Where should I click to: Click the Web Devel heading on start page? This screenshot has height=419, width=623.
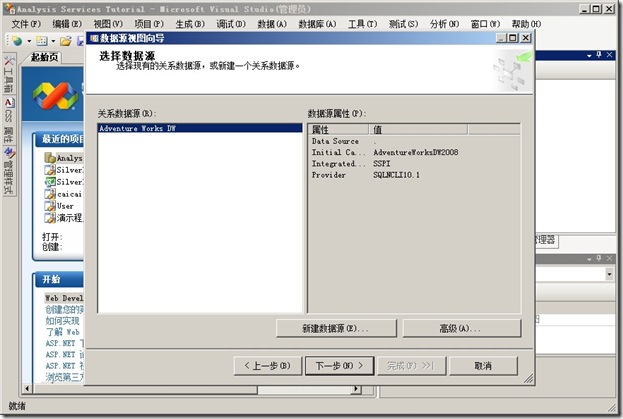coord(64,298)
